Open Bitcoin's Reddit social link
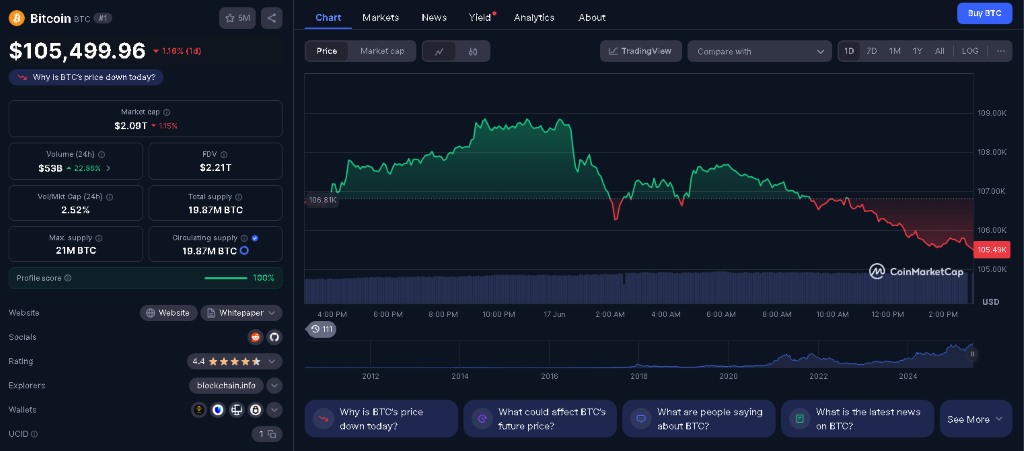The height and width of the screenshot is (451, 1024). coord(255,337)
